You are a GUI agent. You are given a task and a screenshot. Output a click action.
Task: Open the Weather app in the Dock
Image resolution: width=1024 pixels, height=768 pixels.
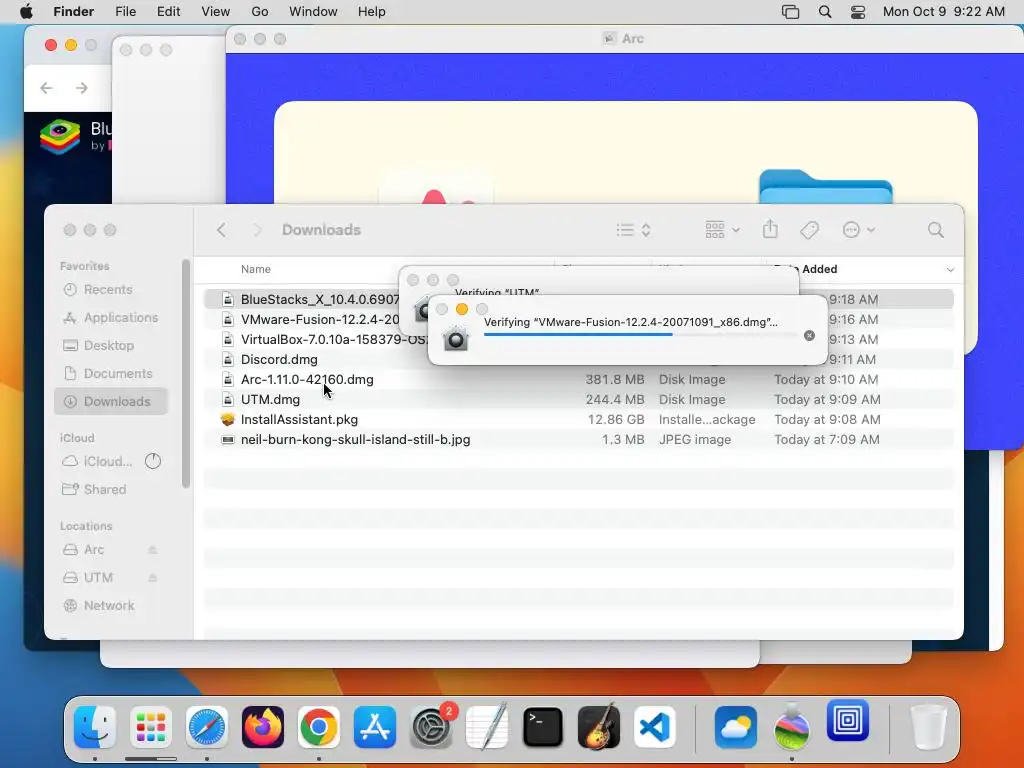tap(735, 727)
